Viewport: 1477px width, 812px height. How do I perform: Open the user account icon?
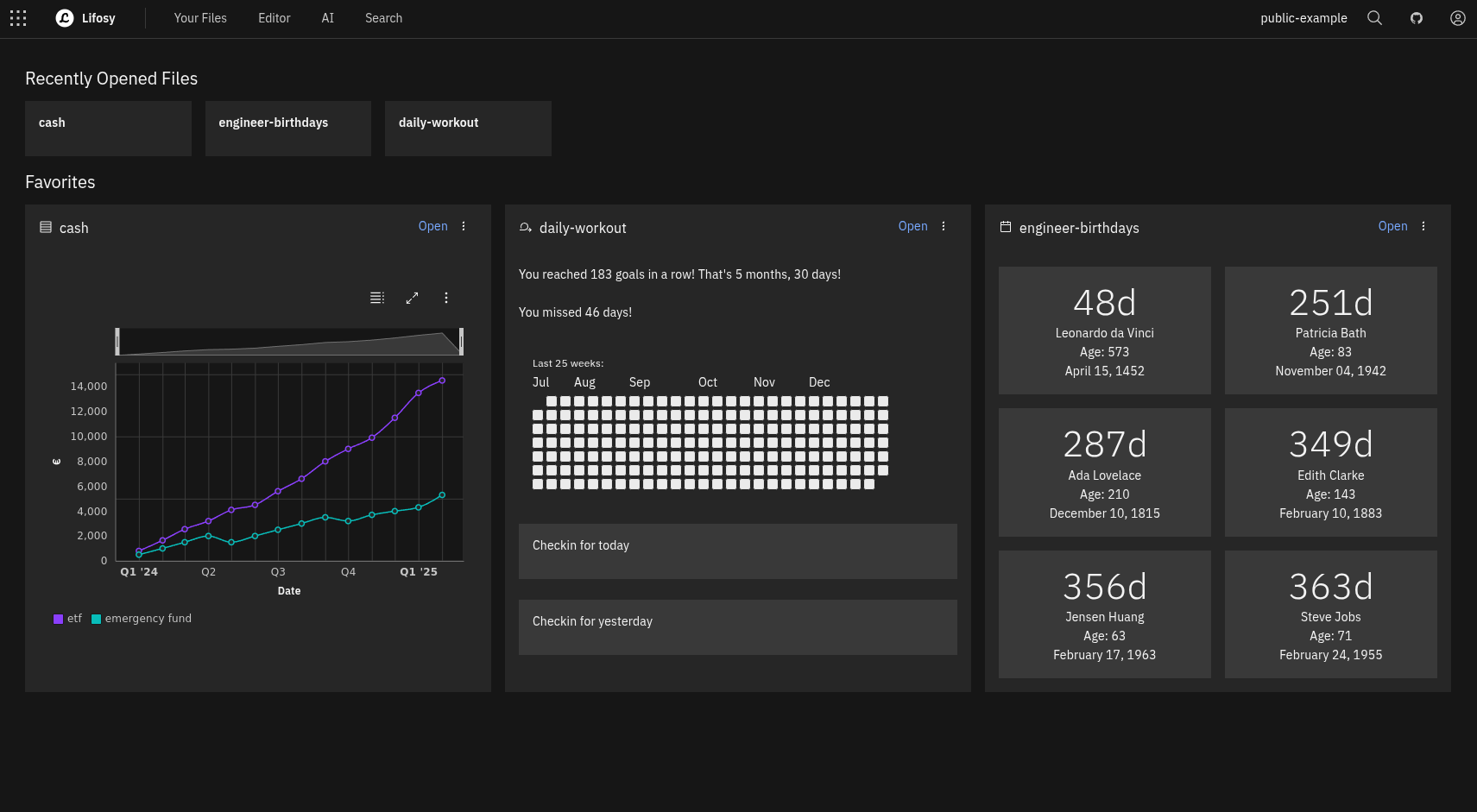click(x=1458, y=18)
